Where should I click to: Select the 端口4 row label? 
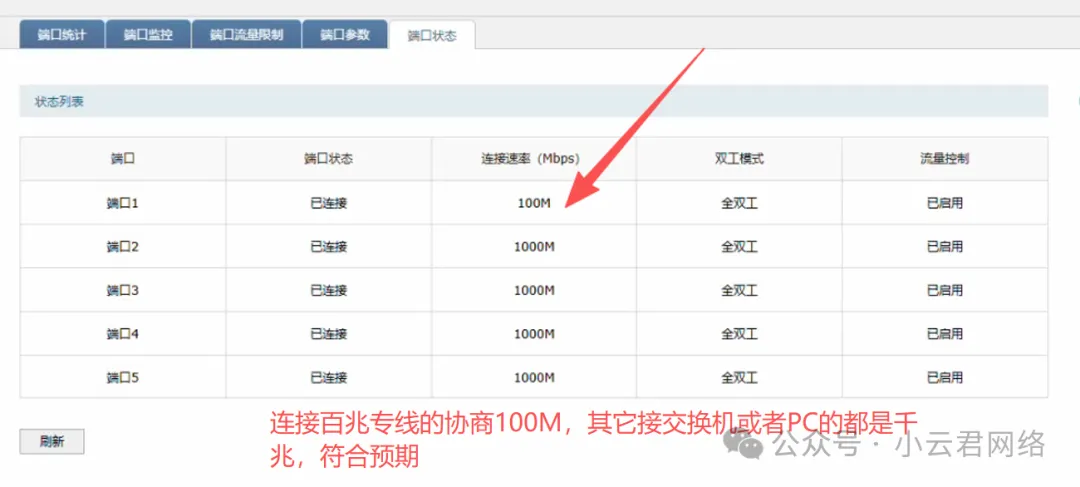[x=122, y=334]
